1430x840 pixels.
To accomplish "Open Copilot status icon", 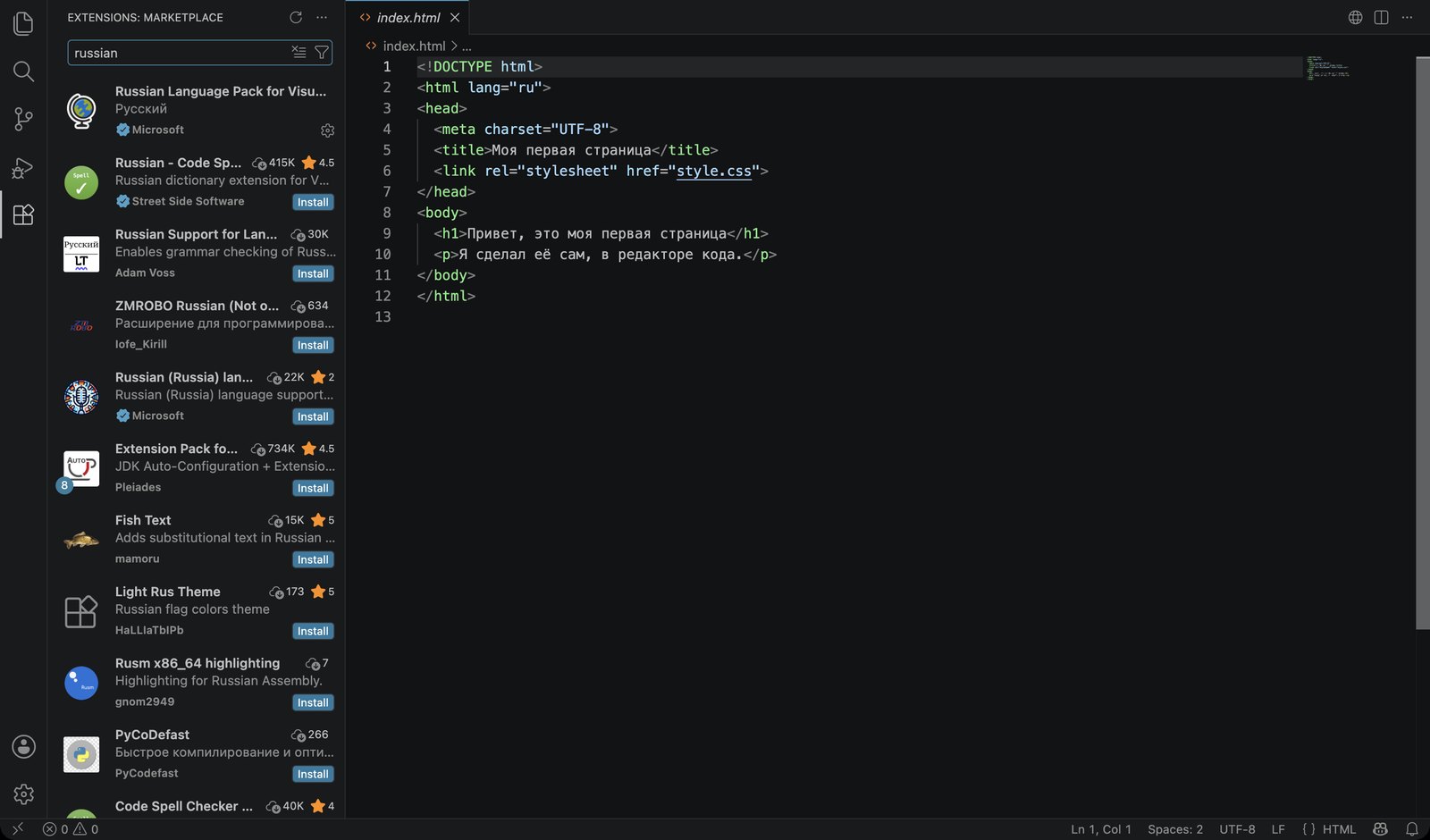I will coord(1381,829).
